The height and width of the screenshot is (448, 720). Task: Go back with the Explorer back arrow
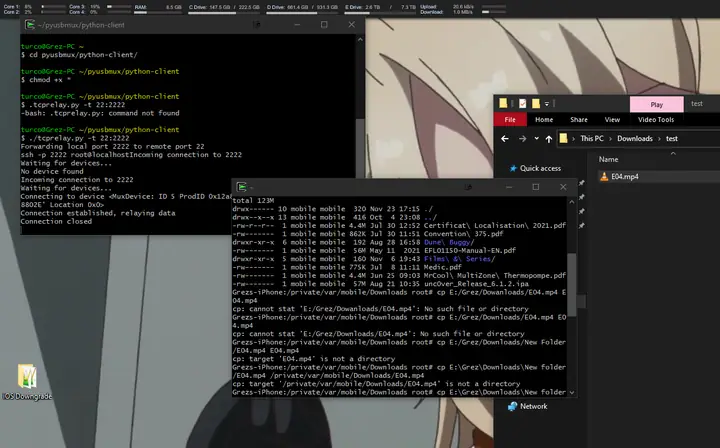click(505, 139)
